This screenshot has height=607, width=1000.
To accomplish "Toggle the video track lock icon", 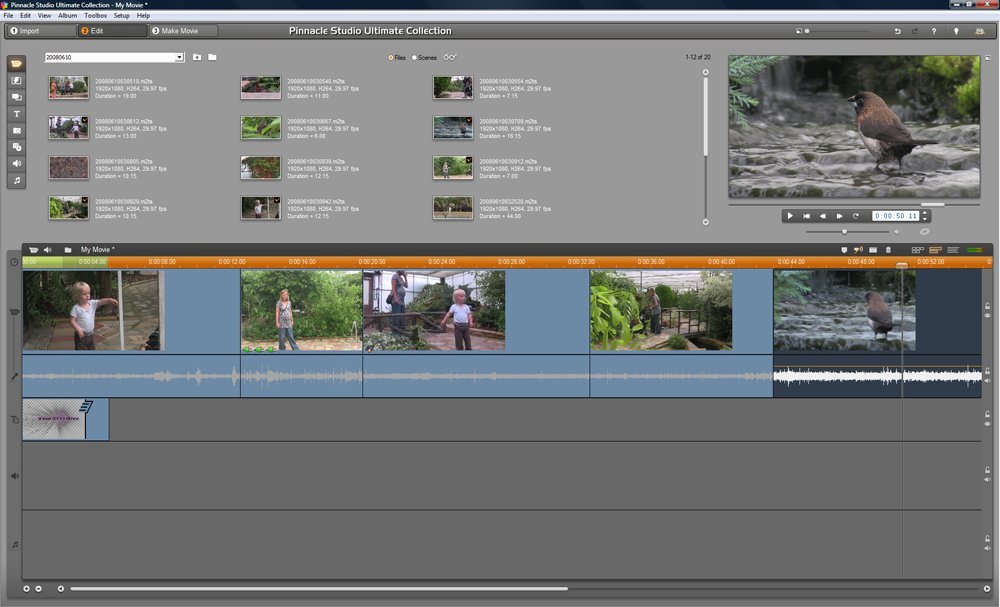I will [987, 307].
